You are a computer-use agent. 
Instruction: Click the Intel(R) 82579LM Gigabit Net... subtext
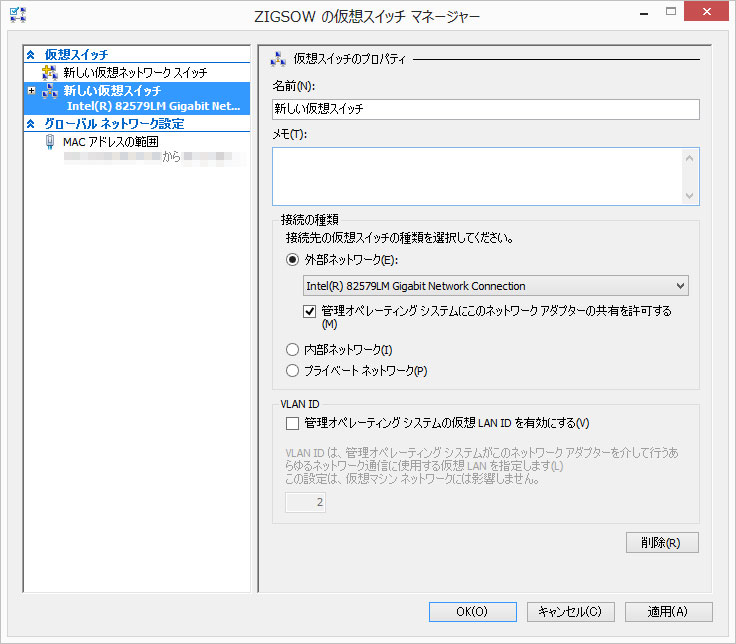(153, 107)
